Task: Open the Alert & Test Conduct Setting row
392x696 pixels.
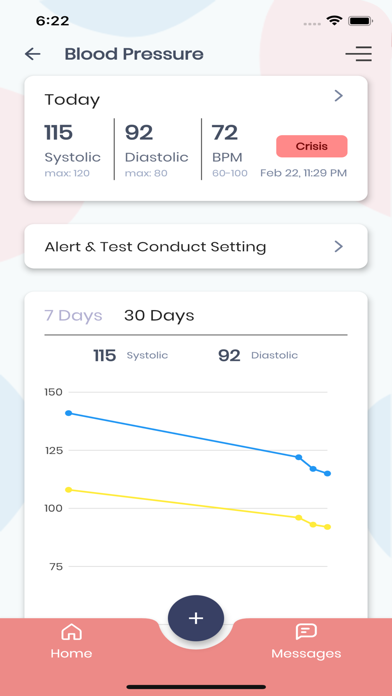Action: (196, 246)
